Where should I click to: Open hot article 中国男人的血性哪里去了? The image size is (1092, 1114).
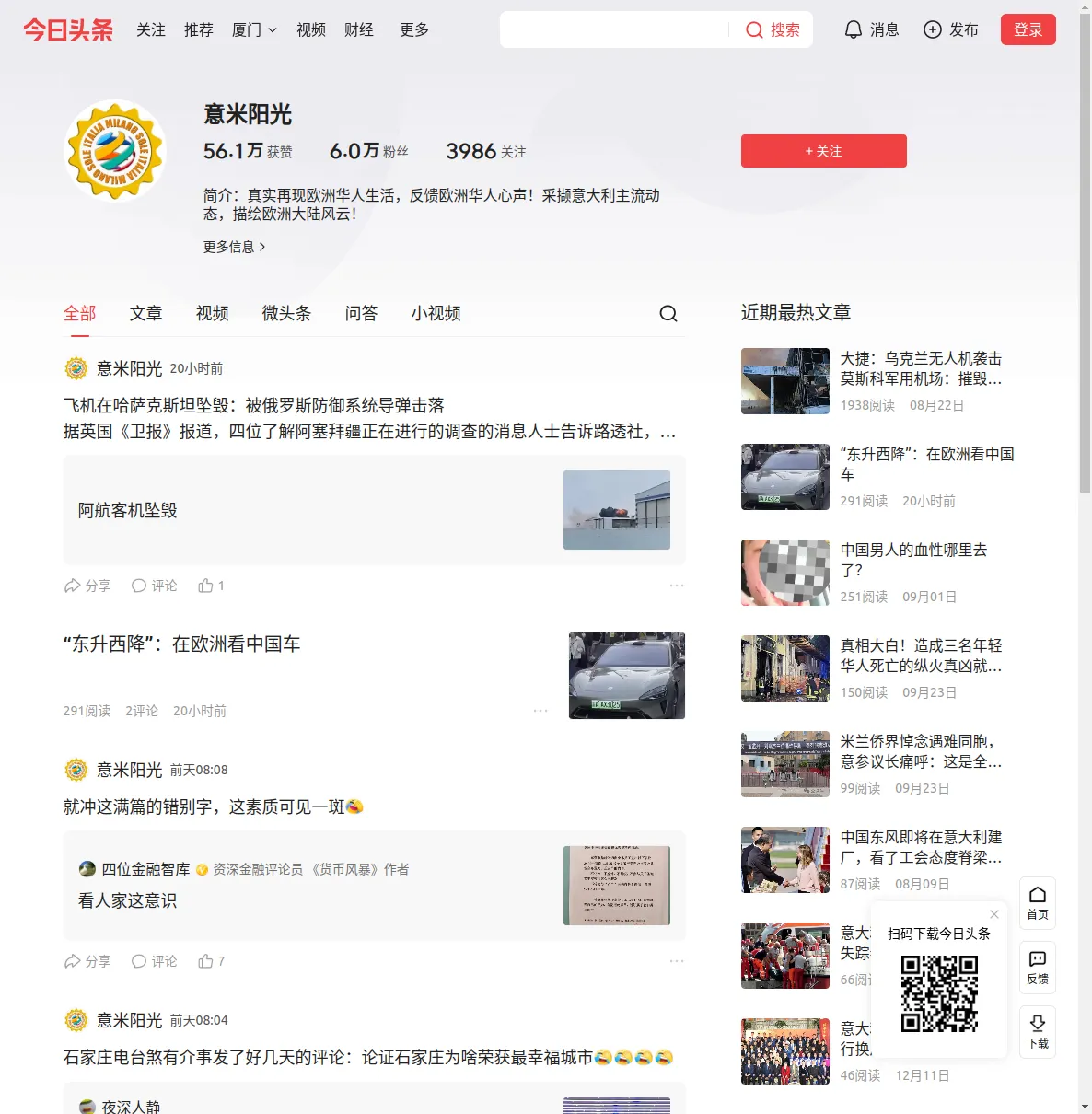pos(914,560)
